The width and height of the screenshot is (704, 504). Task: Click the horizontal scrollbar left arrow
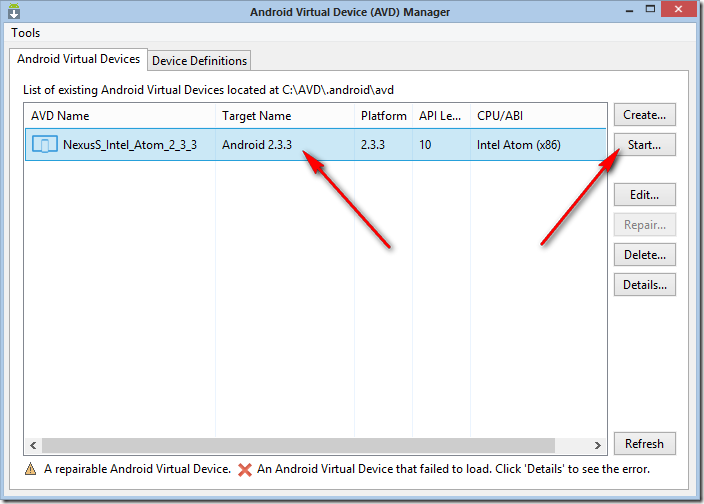coord(33,445)
